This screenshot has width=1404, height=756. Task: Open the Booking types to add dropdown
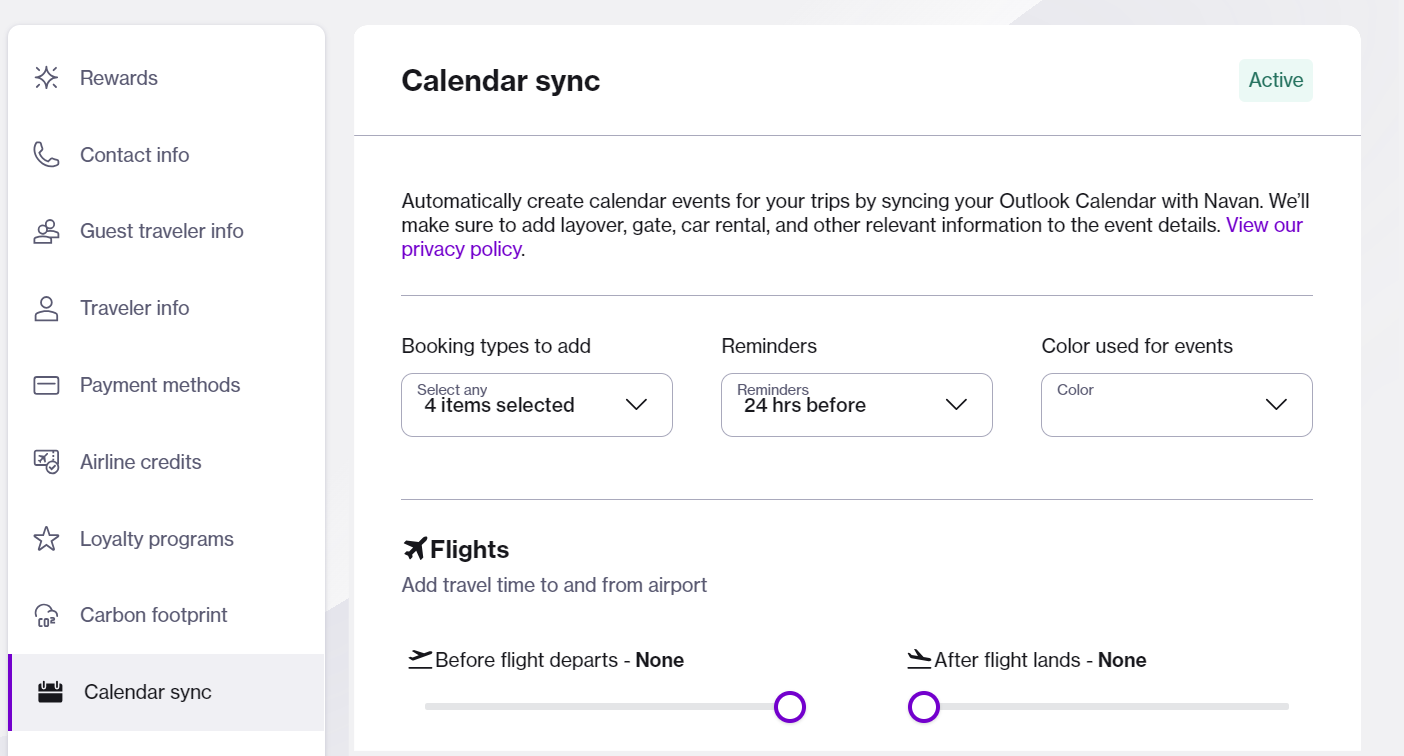coord(536,405)
